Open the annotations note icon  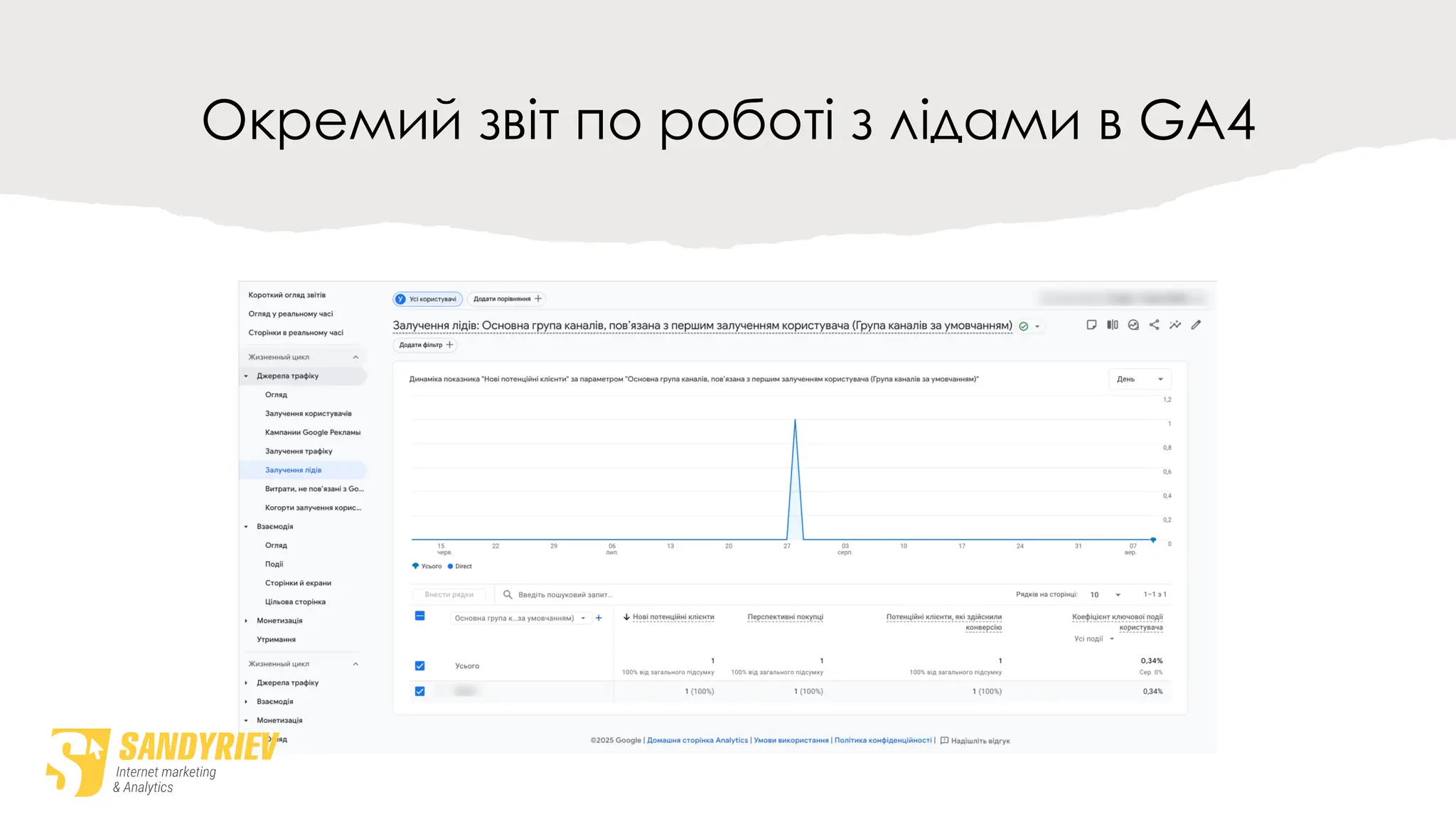(x=1091, y=325)
